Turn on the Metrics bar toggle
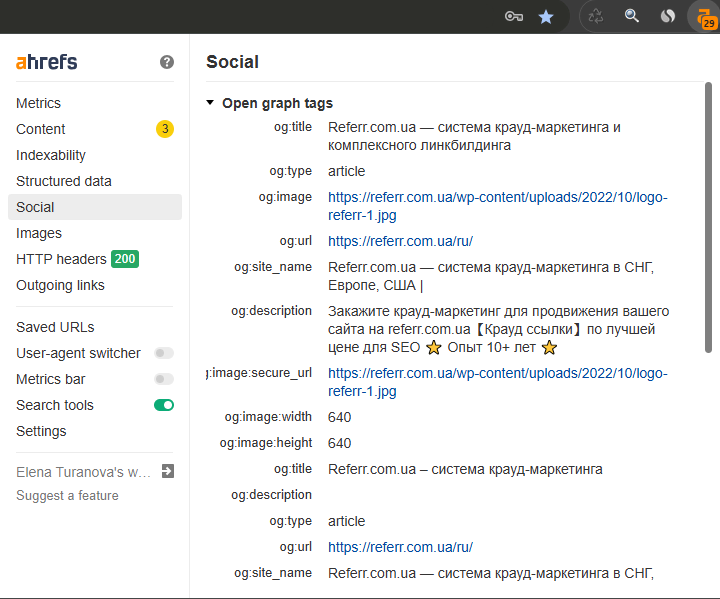The width and height of the screenshot is (720, 599). (x=164, y=379)
